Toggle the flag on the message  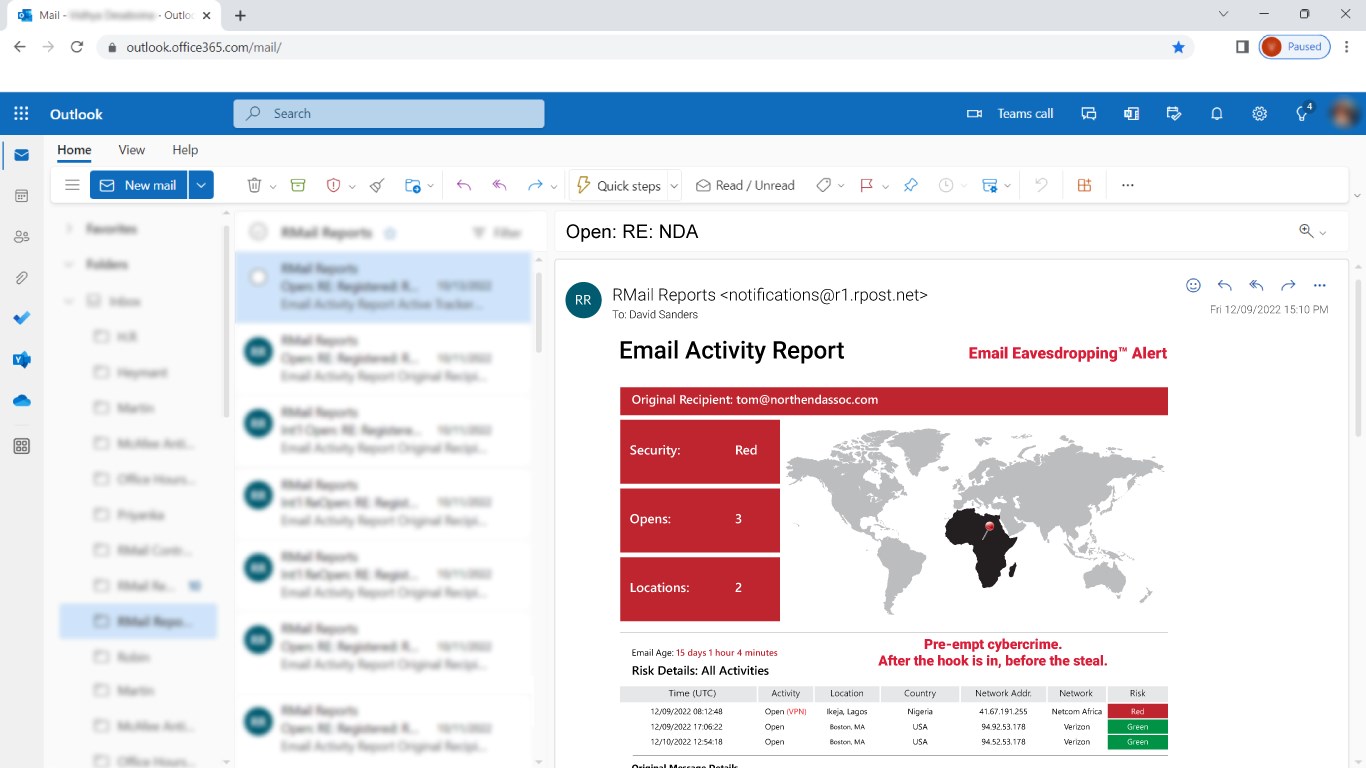click(866, 185)
